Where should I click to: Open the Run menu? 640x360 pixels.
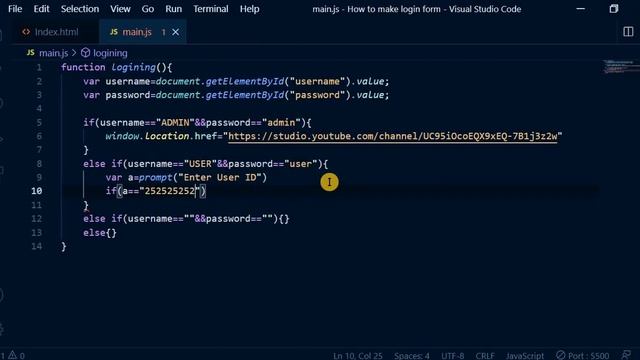173,9
